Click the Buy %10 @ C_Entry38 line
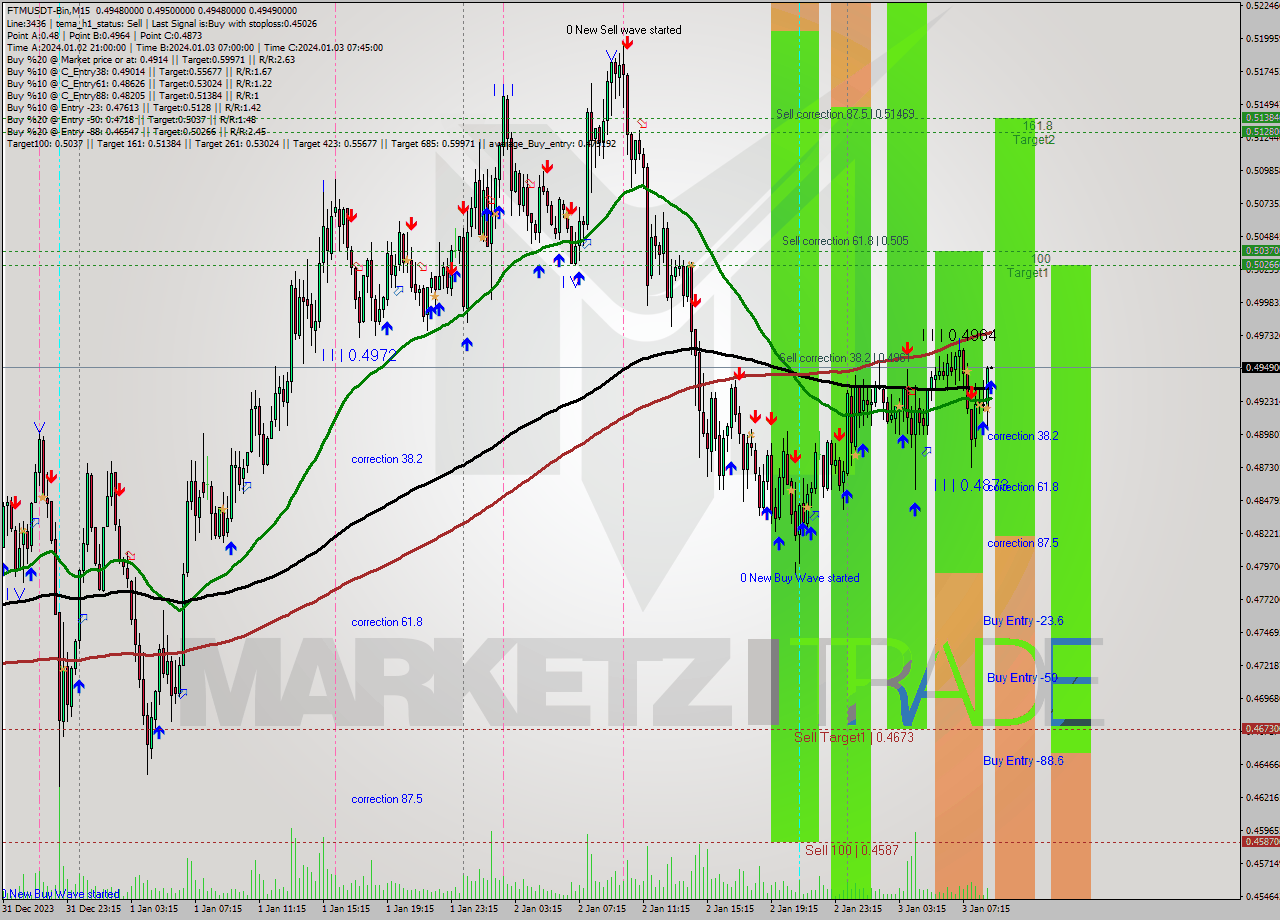The image size is (1280, 920). pos(139,71)
